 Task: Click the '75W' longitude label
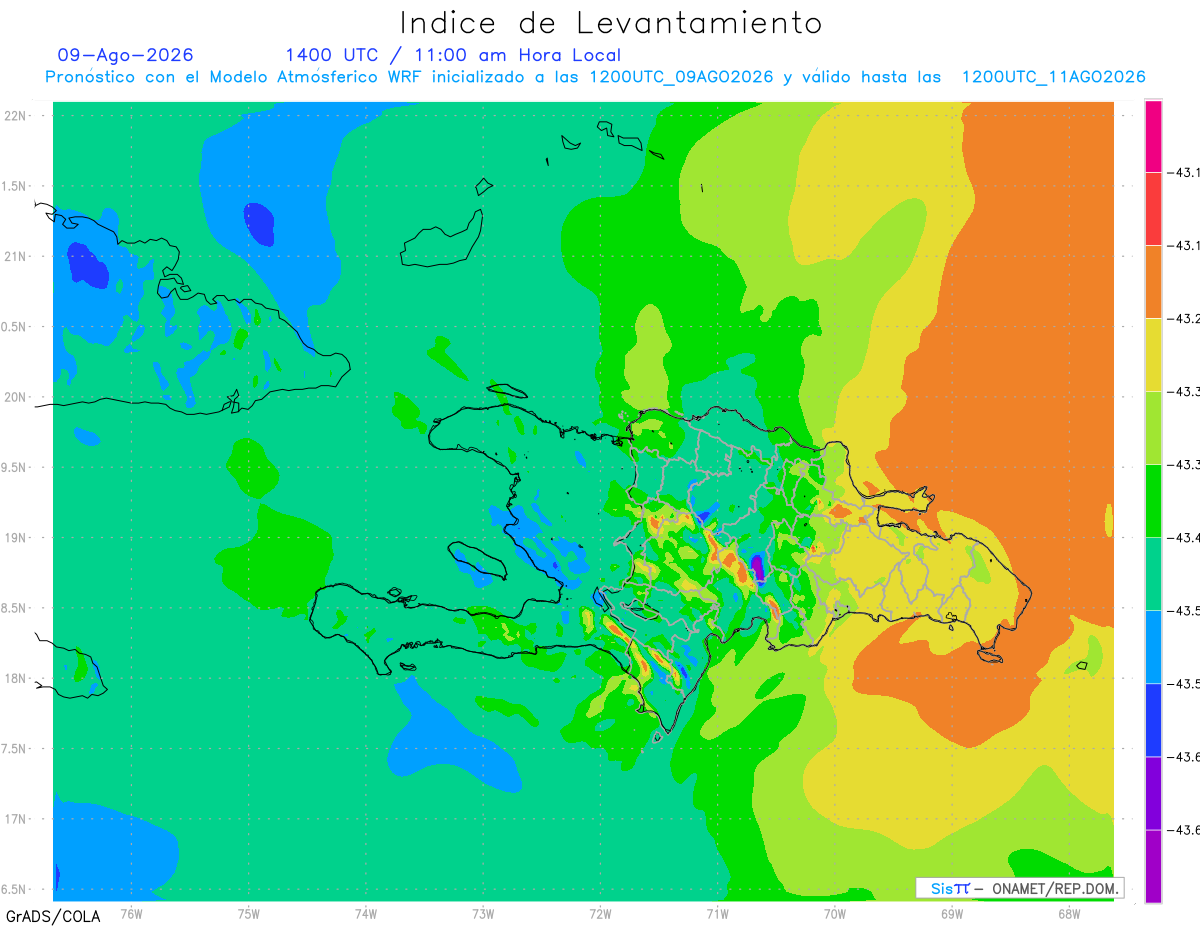[249, 912]
